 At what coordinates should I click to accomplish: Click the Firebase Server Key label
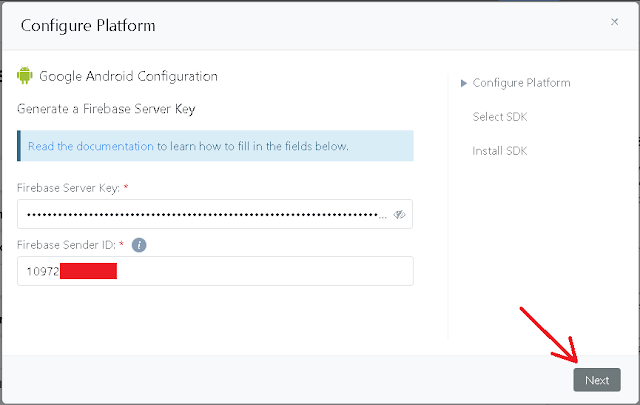pos(68,188)
